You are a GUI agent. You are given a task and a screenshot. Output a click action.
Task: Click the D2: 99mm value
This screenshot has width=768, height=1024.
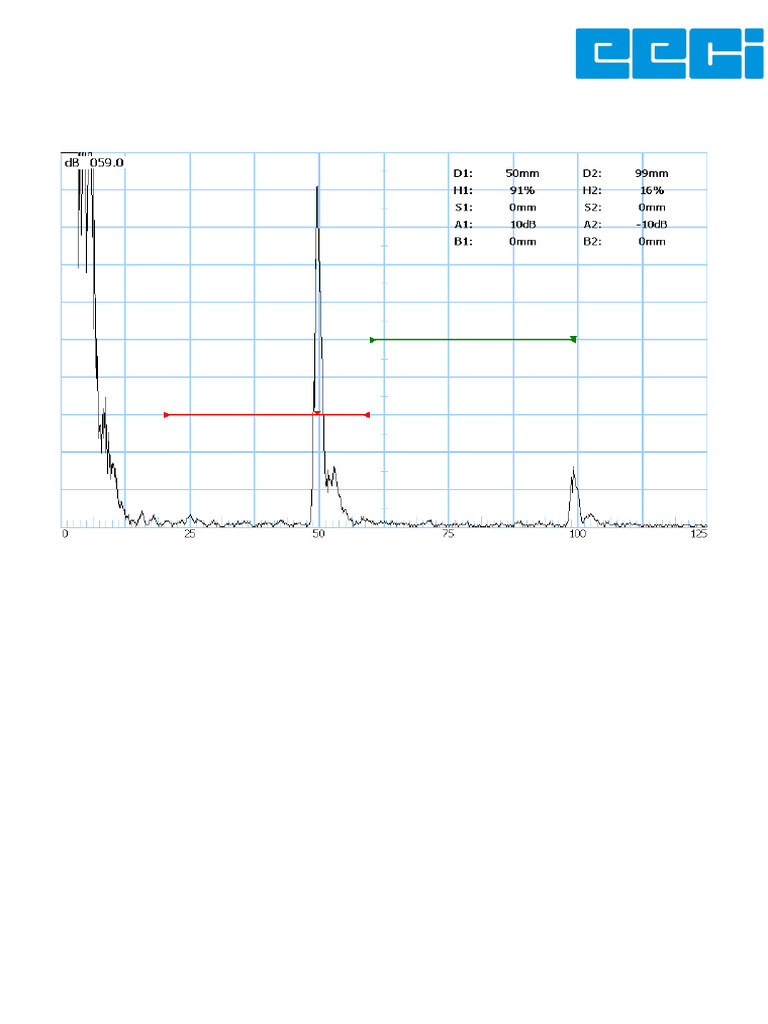click(x=652, y=173)
